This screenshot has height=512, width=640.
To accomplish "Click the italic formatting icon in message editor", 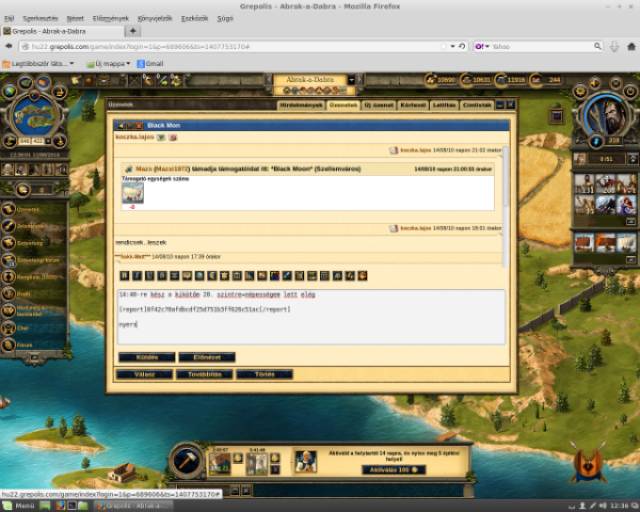I will [x=137, y=275].
